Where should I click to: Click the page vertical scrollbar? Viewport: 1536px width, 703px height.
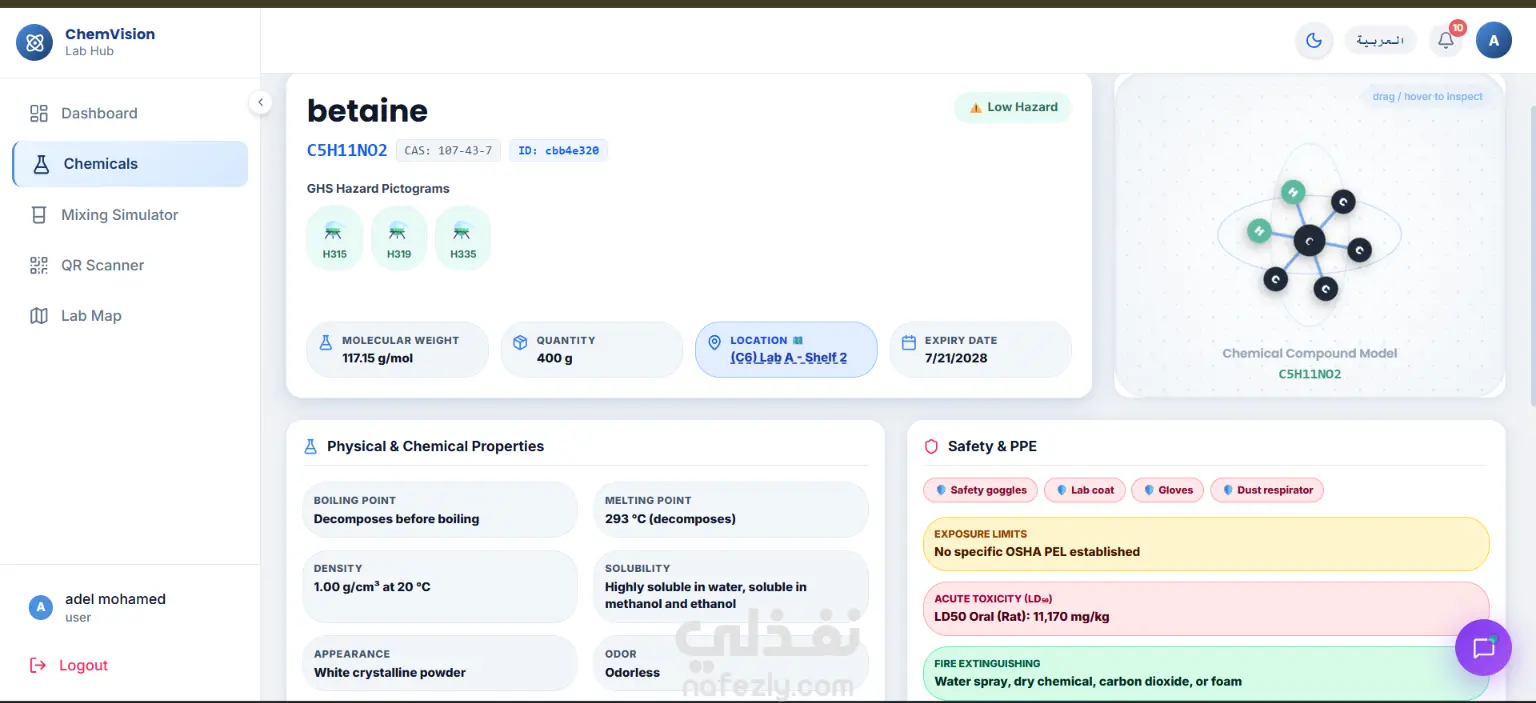[1531, 250]
